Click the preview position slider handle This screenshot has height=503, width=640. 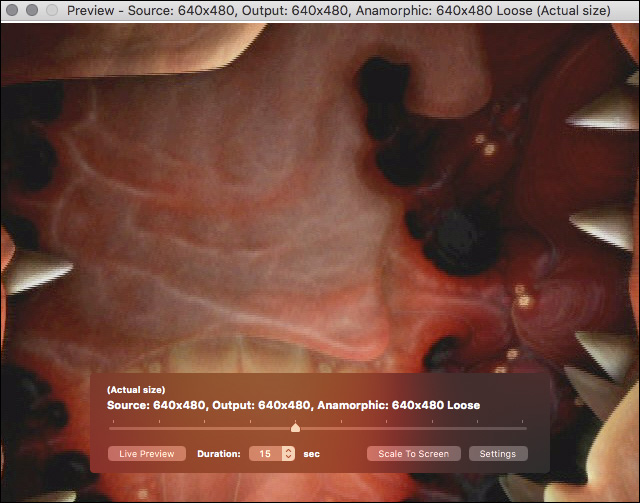296,427
